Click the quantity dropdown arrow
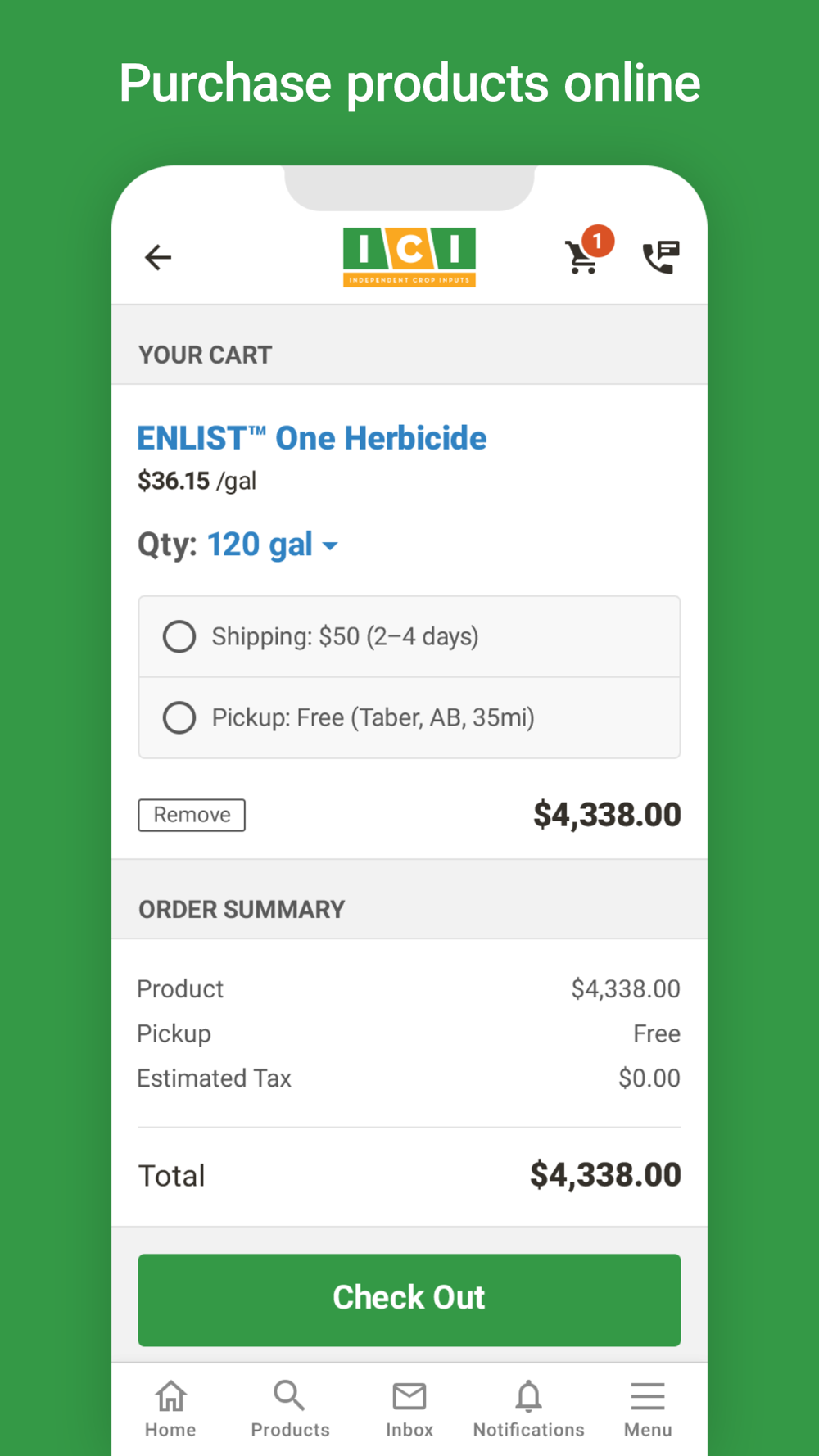819x1456 pixels. click(330, 546)
